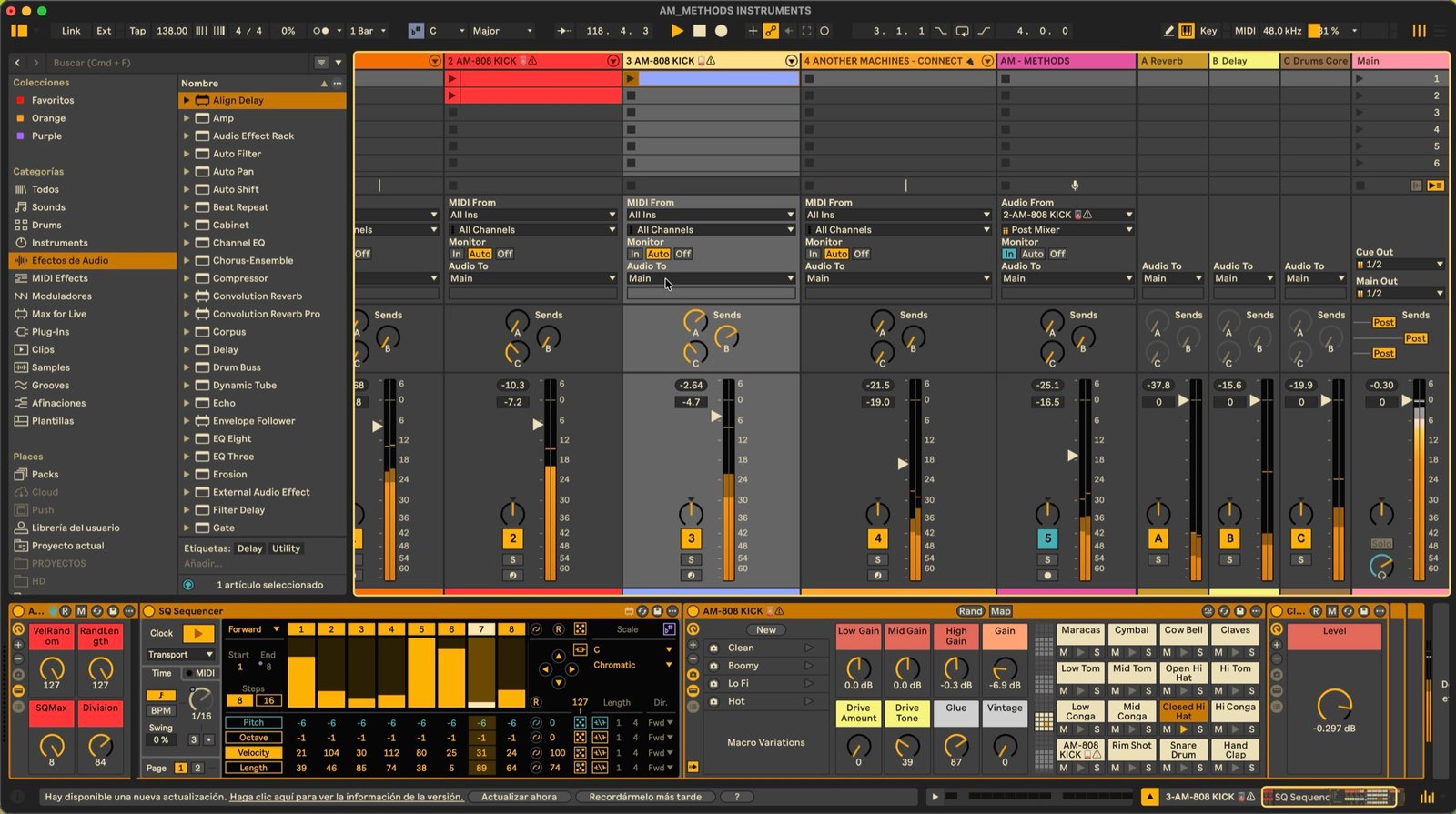Click the preview cue headphone knob on Main
1456x814 pixels.
[x=1381, y=567]
